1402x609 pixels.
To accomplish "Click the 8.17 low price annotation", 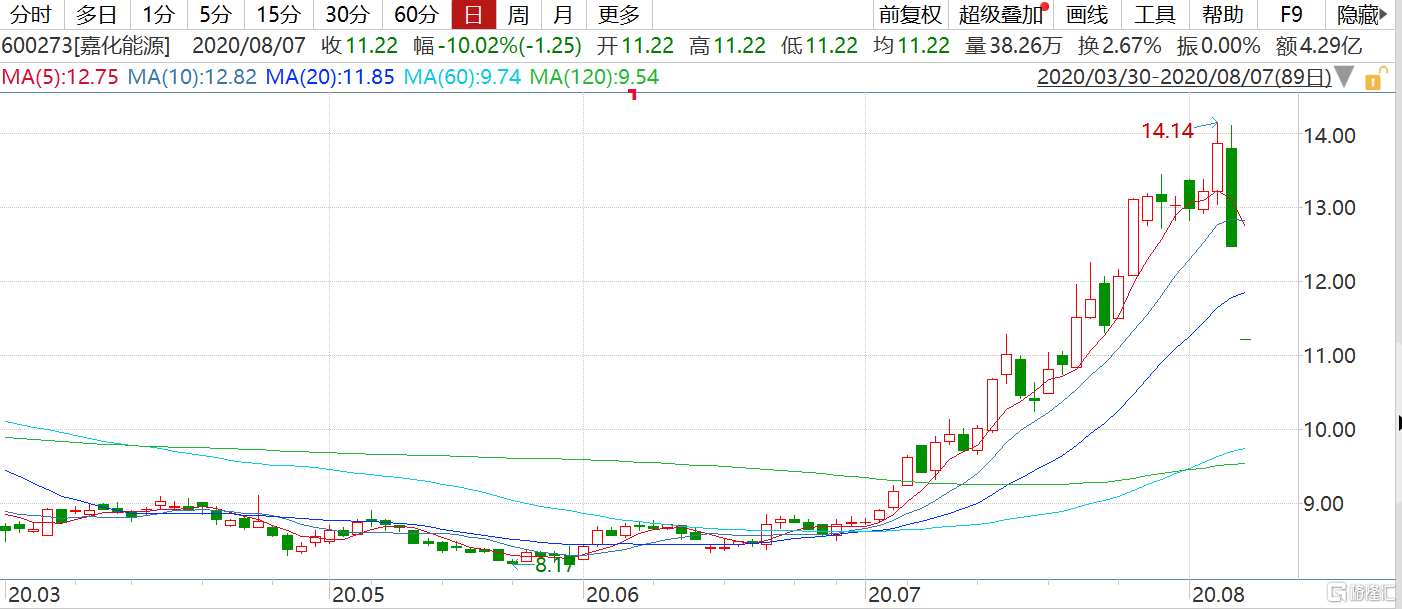I will pos(554,564).
